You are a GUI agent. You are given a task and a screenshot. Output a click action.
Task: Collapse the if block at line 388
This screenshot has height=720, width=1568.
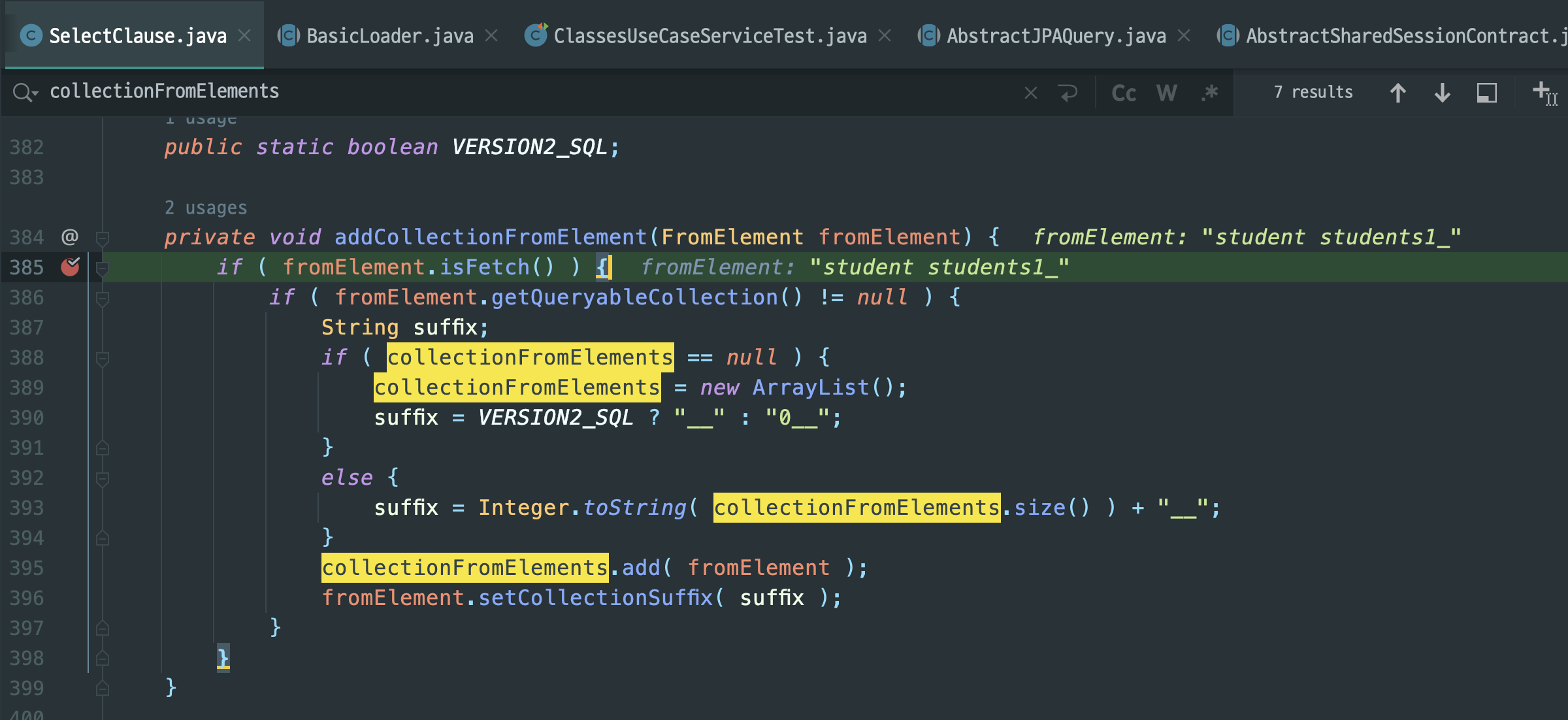pos(103,358)
